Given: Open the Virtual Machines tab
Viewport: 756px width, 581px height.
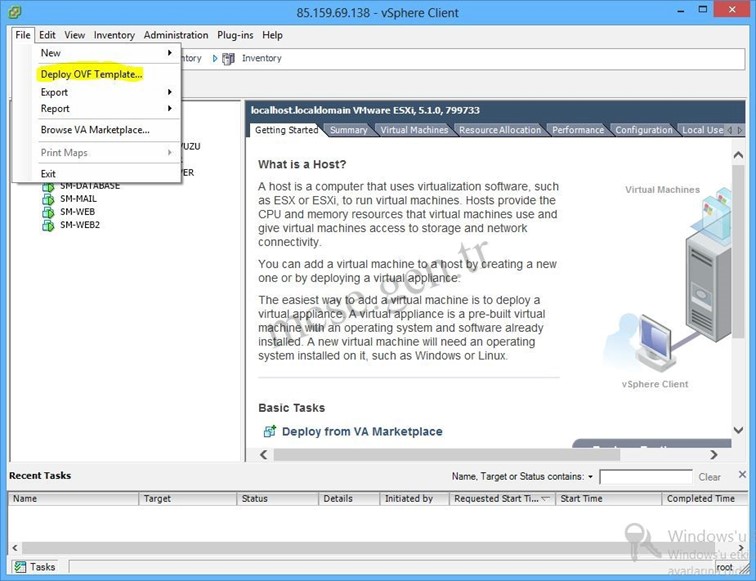Looking at the screenshot, I should [414, 130].
